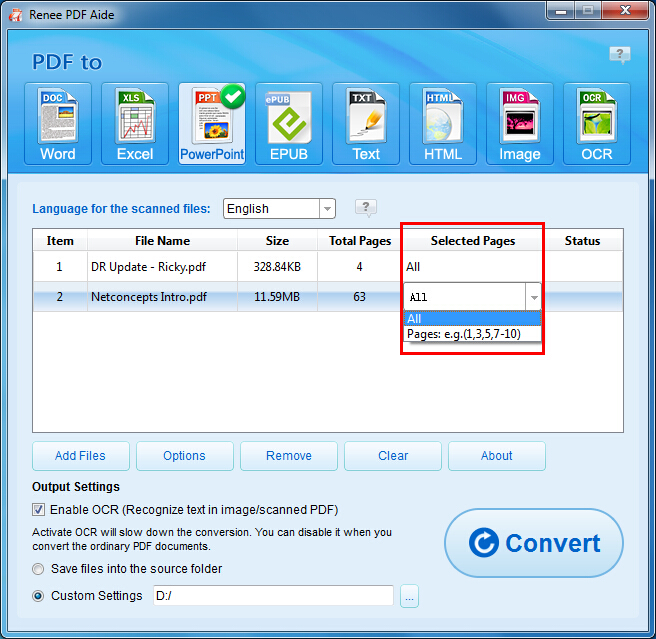Select the OCR format icon
656x639 pixels.
[x=597, y=123]
